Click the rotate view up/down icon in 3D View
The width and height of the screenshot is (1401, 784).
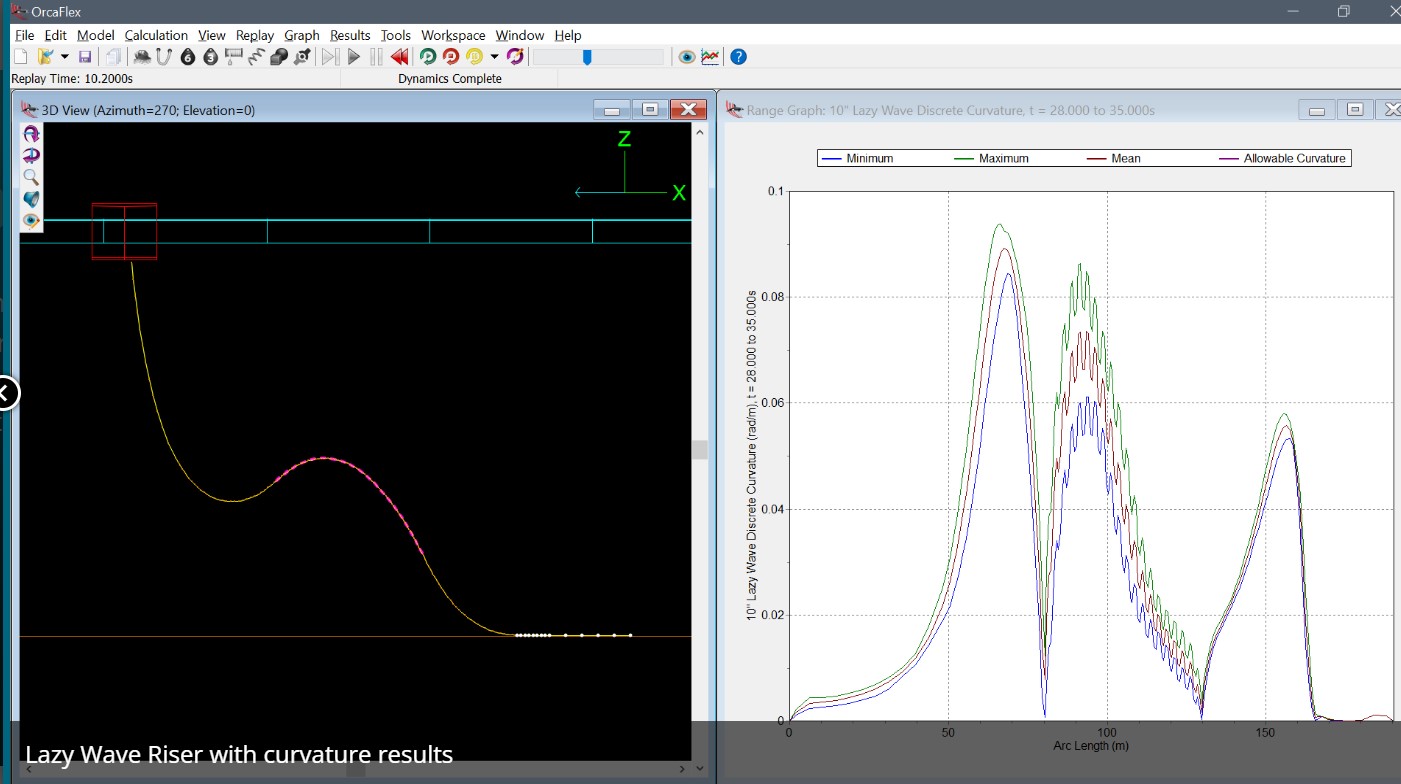[x=31, y=133]
